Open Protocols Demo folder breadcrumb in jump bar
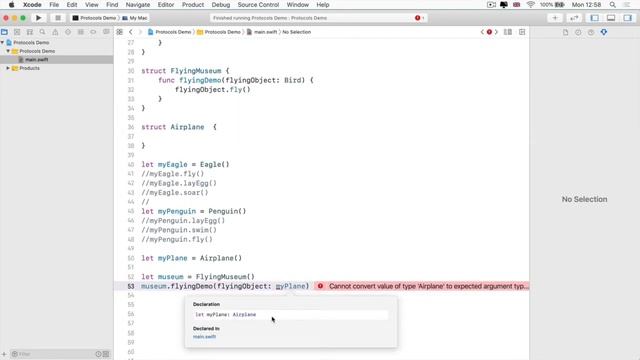The image size is (640, 360). click(x=219, y=32)
